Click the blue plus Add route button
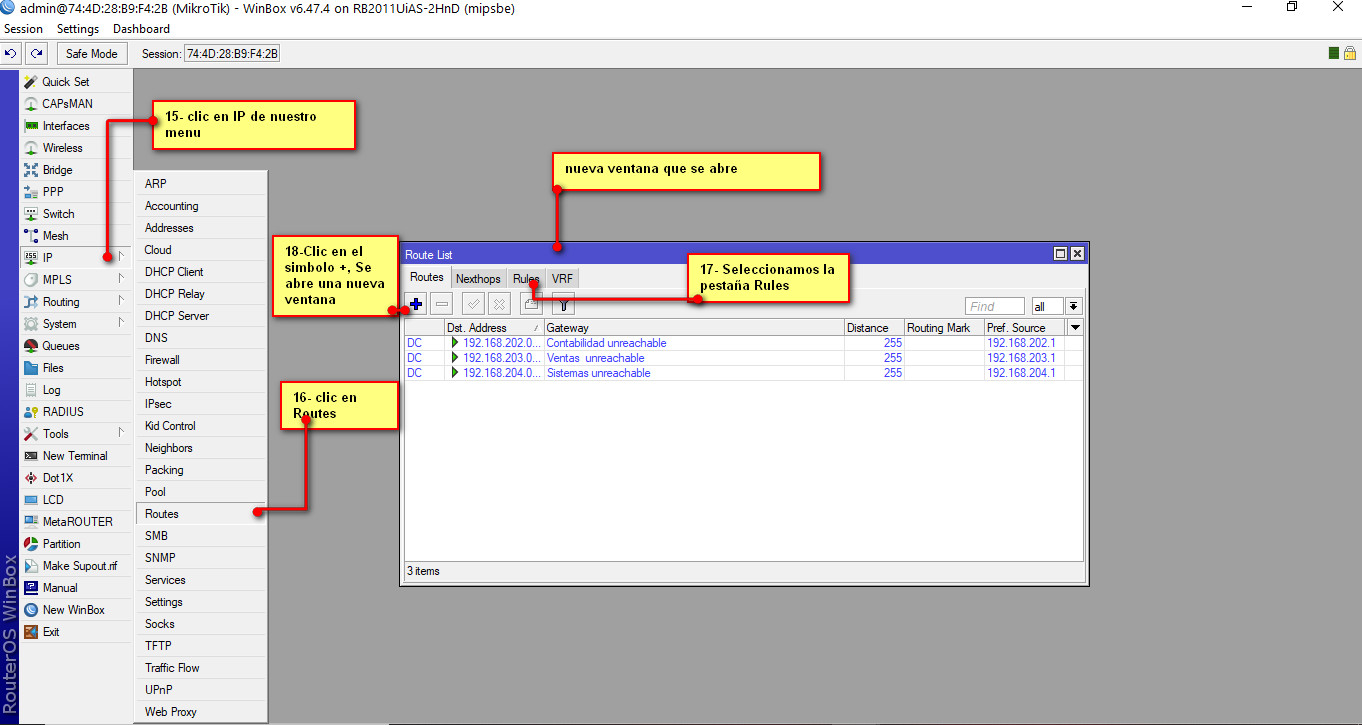 pyautogui.click(x=416, y=305)
